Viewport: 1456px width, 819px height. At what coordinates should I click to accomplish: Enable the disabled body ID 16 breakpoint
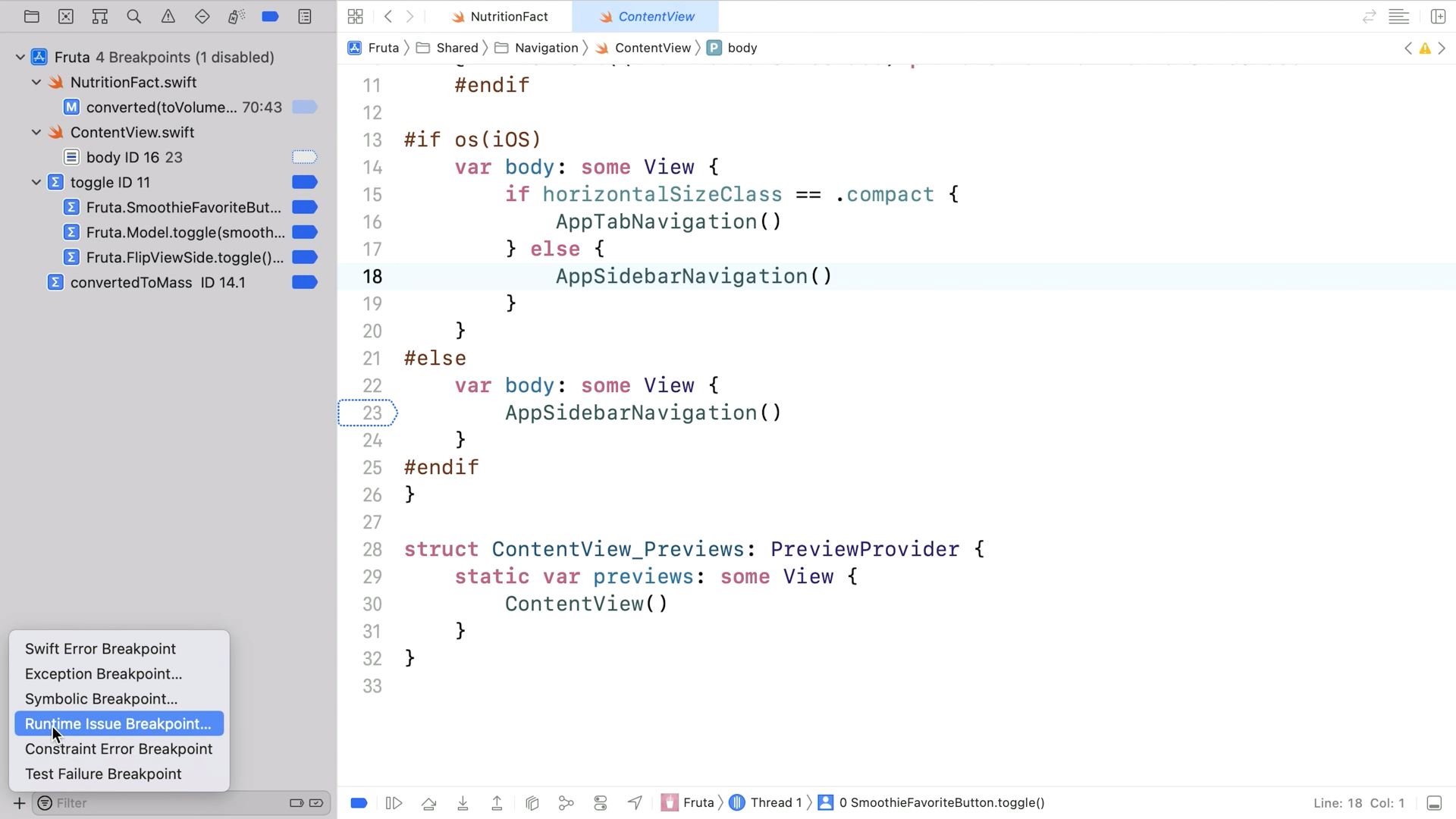click(305, 157)
